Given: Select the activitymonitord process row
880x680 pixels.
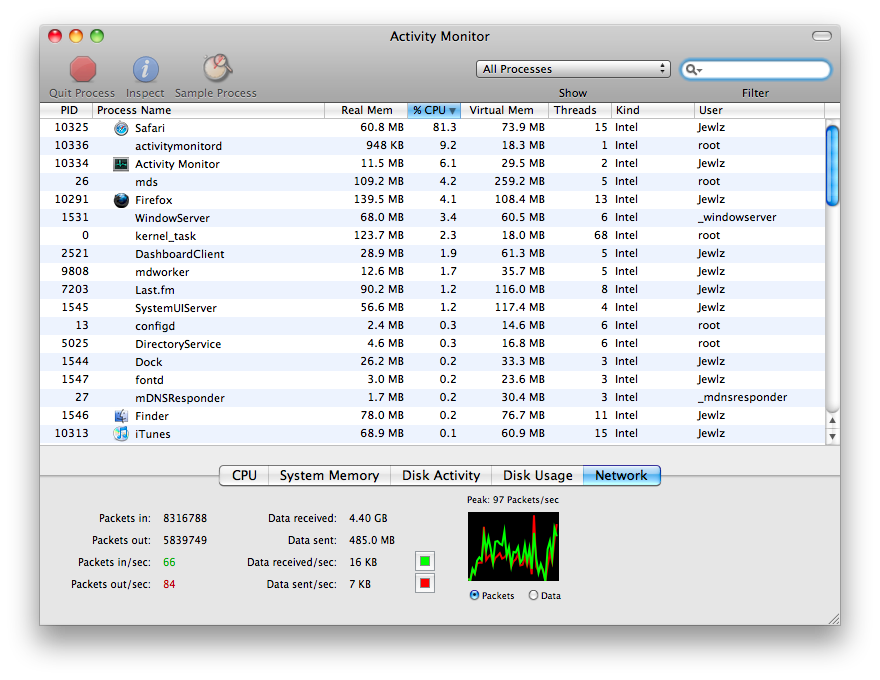Looking at the screenshot, I should point(433,146).
